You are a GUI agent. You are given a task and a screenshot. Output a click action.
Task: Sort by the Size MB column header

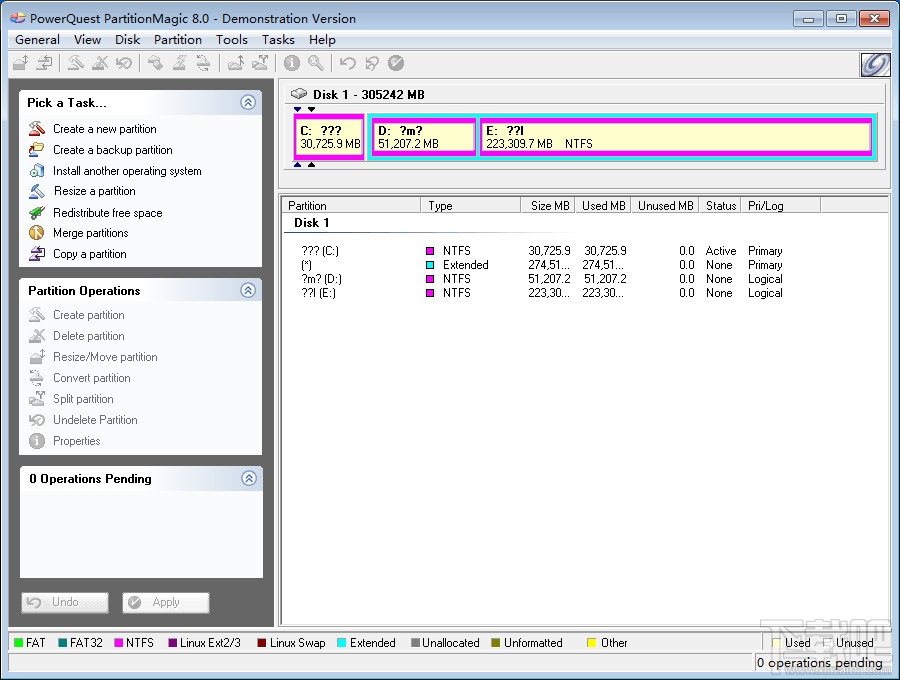pyautogui.click(x=549, y=206)
